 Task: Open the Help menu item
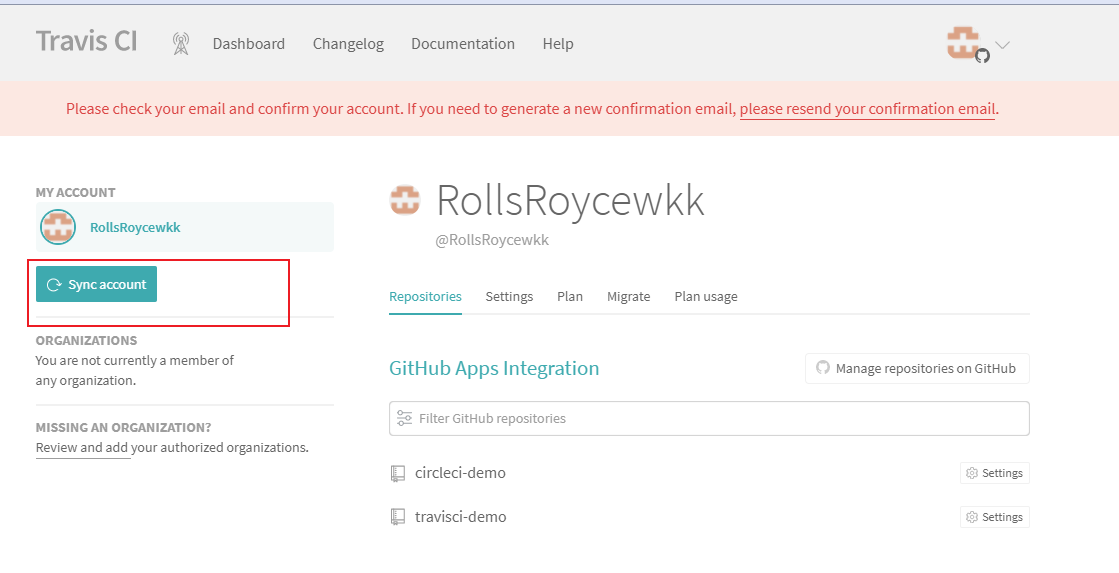[557, 44]
